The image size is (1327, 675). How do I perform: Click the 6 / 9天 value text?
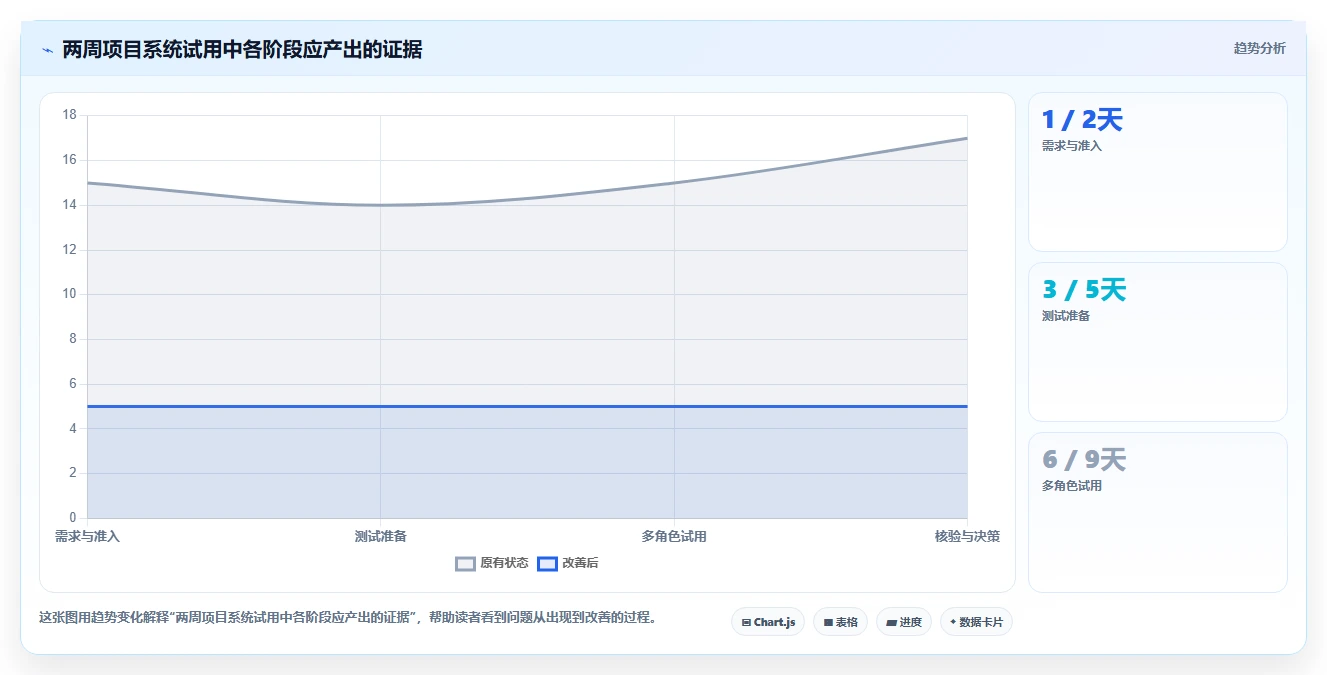1084,460
